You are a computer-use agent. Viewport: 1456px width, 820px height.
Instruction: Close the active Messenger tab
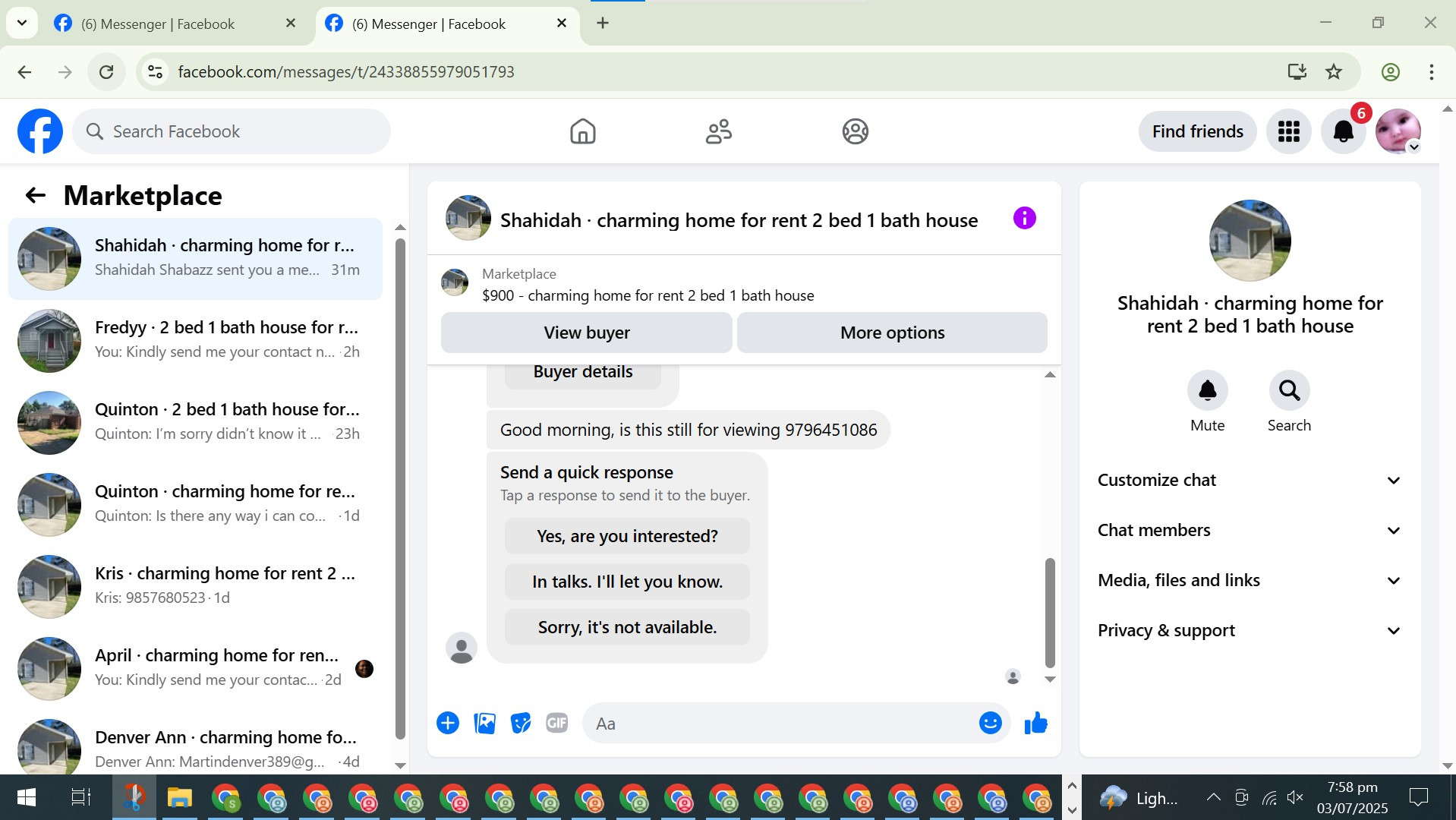[562, 24]
